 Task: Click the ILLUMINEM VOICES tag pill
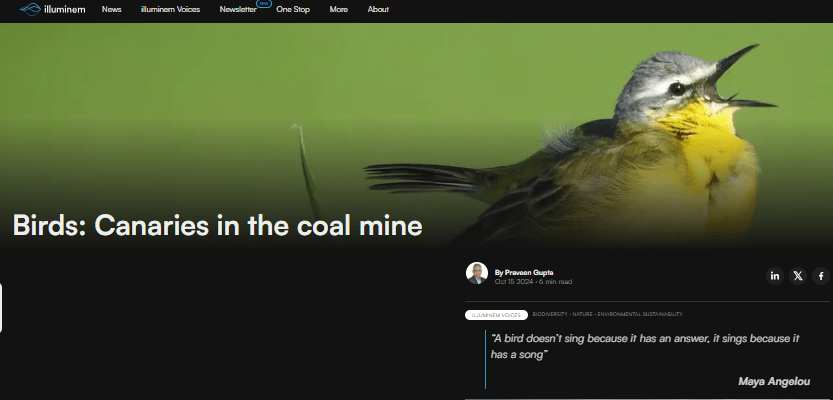[x=496, y=314]
